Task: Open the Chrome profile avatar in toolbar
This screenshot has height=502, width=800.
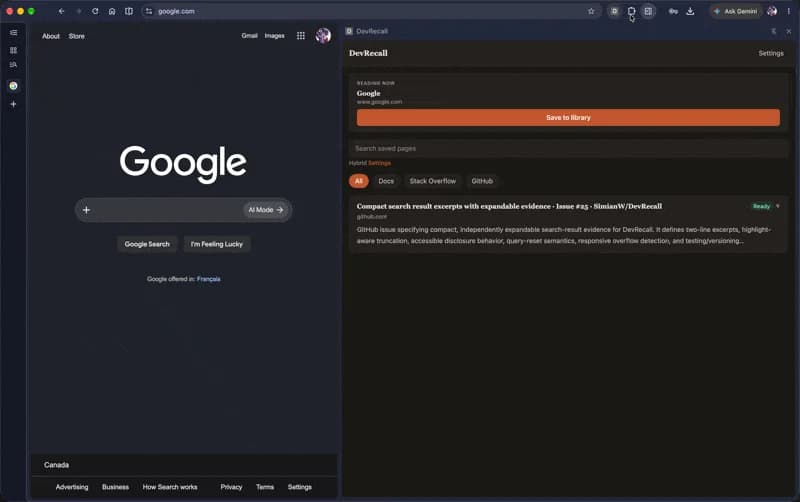Action: (x=772, y=11)
